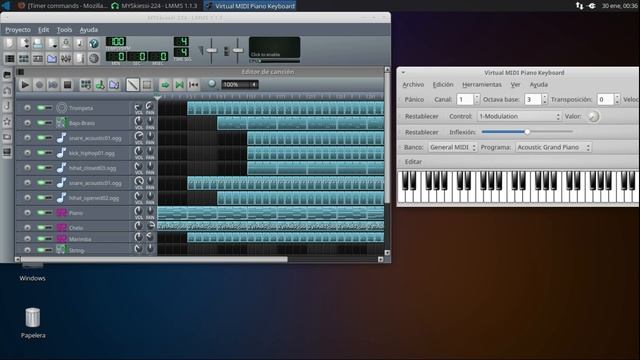Image resolution: width=640 pixels, height=360 pixels.
Task: Create a new project in LMMS toolbar
Action: click(9, 43)
